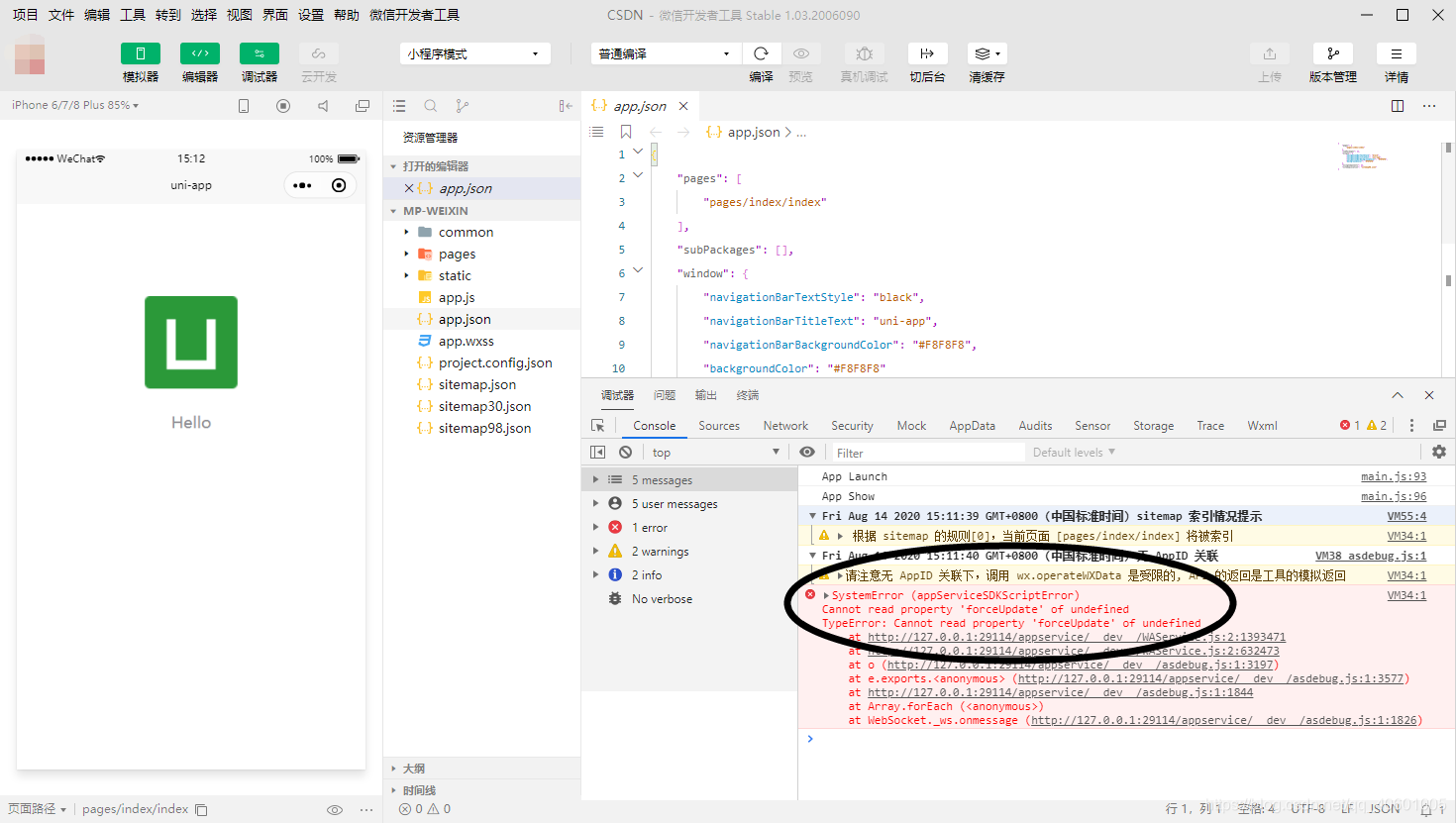
Task: Switch to the Network tab
Action: click(x=785, y=426)
